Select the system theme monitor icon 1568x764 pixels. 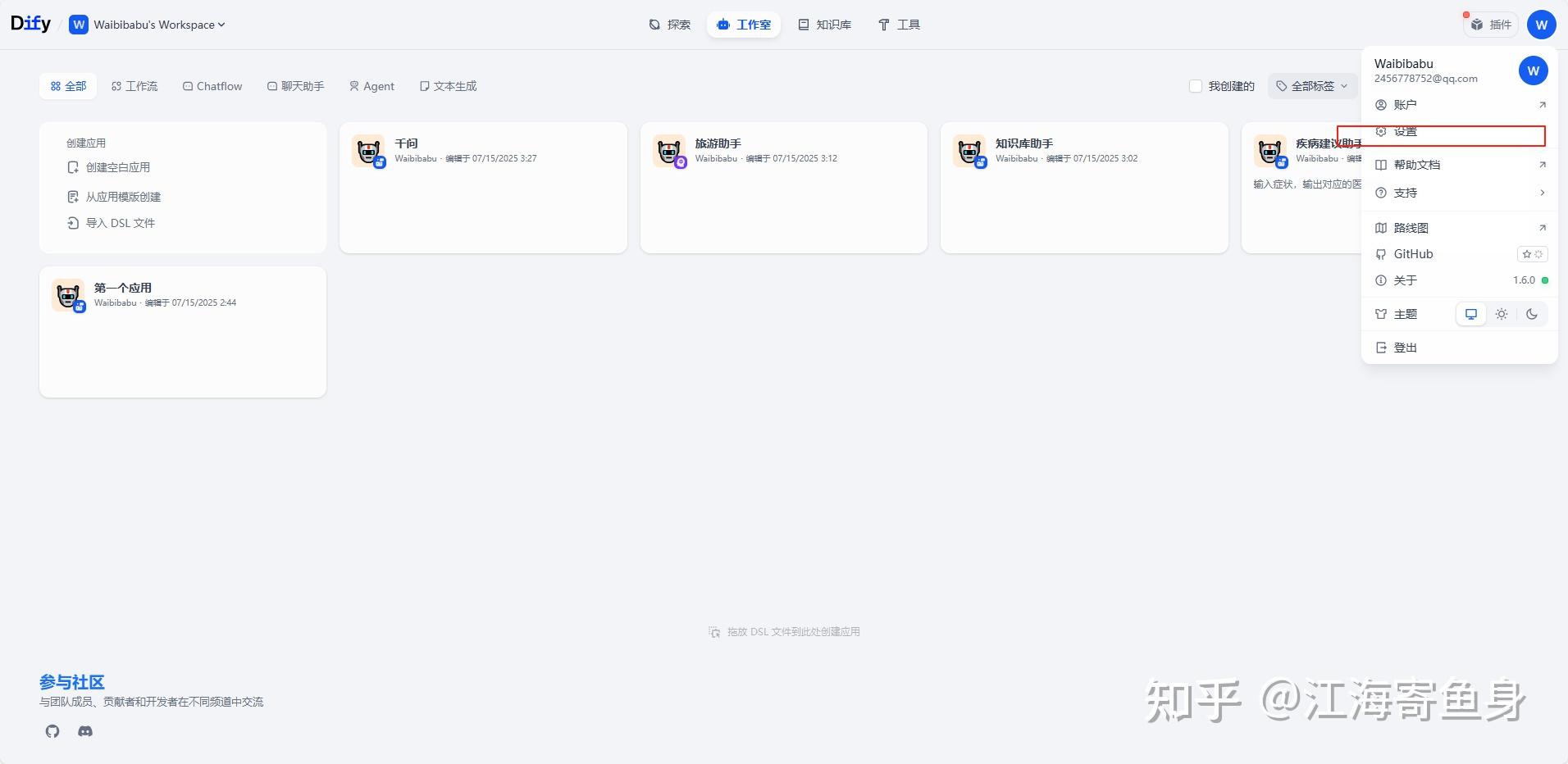pos(1470,313)
